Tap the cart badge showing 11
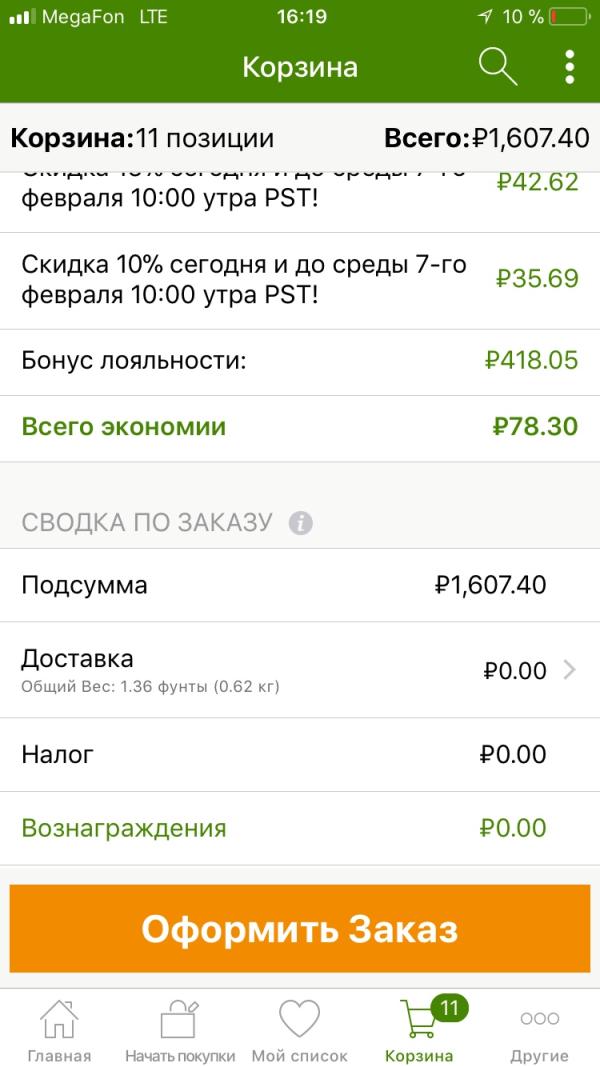The width and height of the screenshot is (600, 1066). 448,1008
